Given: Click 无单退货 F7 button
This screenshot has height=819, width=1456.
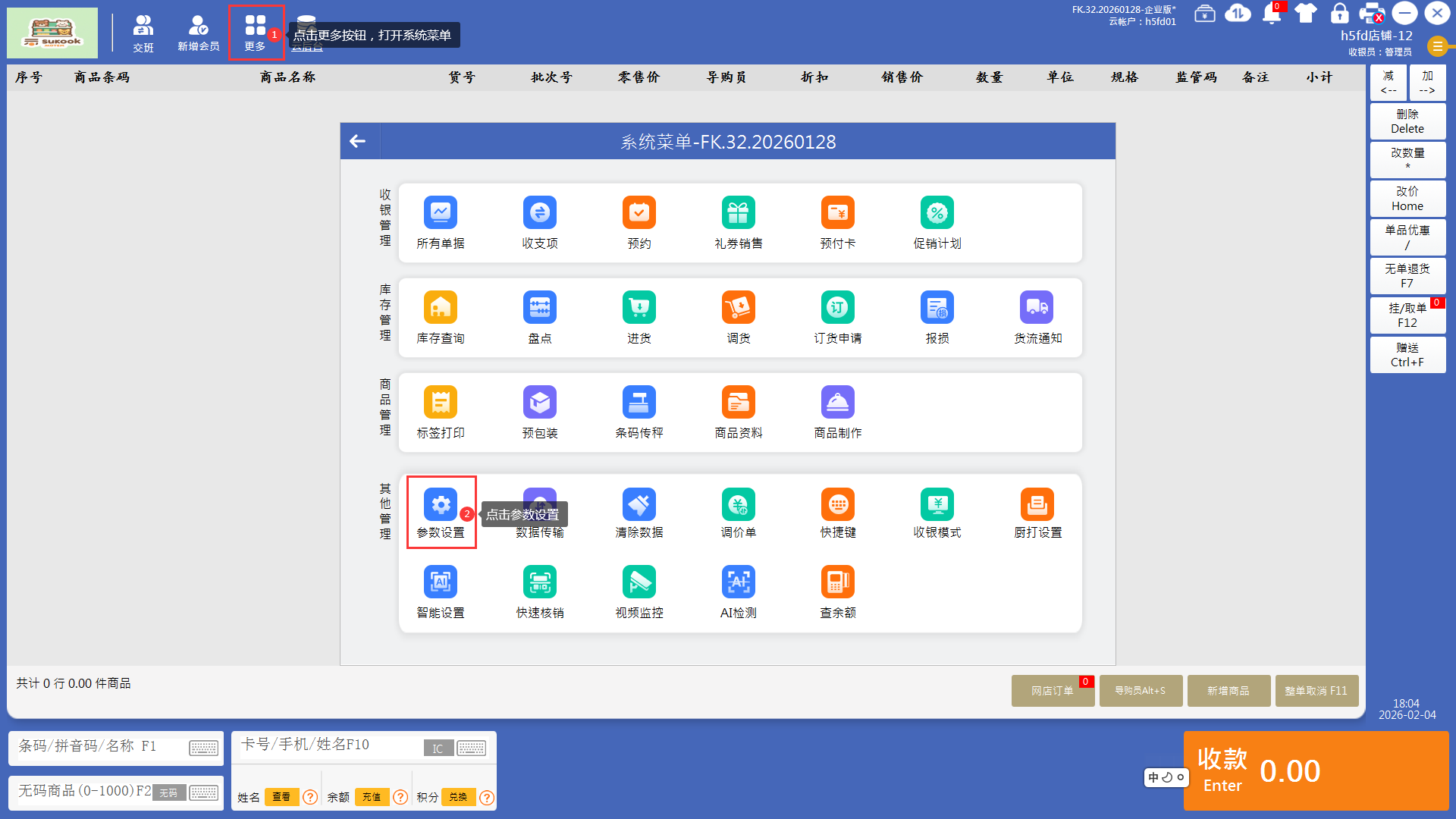Looking at the screenshot, I should [1407, 275].
